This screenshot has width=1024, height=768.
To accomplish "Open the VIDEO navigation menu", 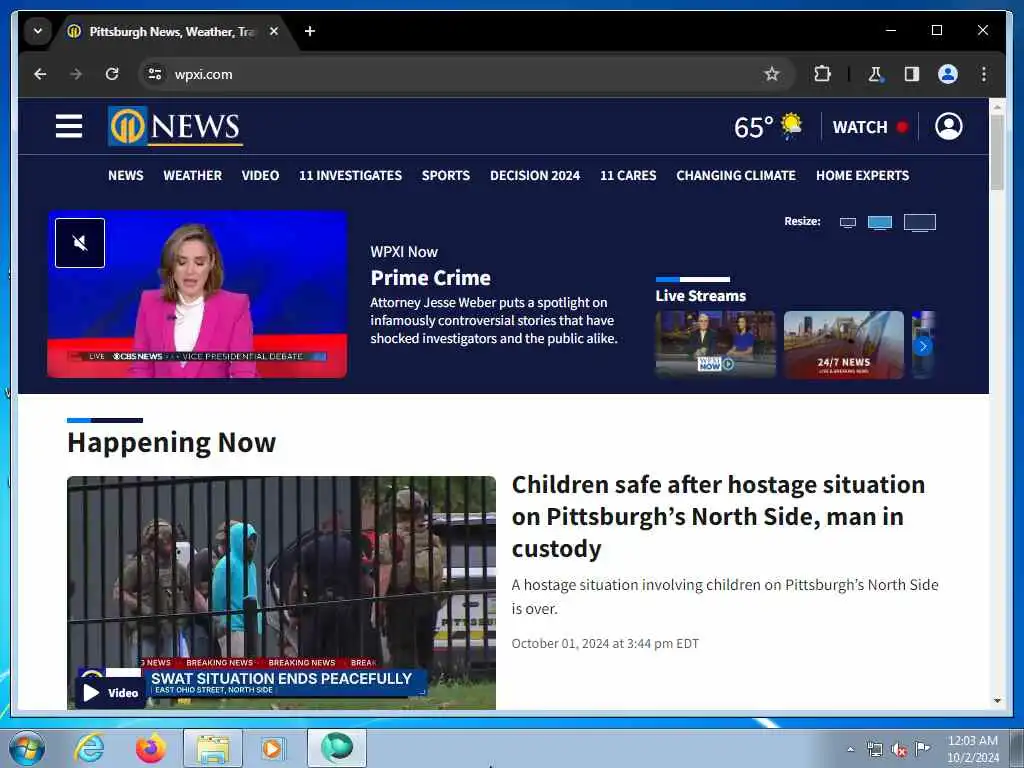I will [260, 175].
